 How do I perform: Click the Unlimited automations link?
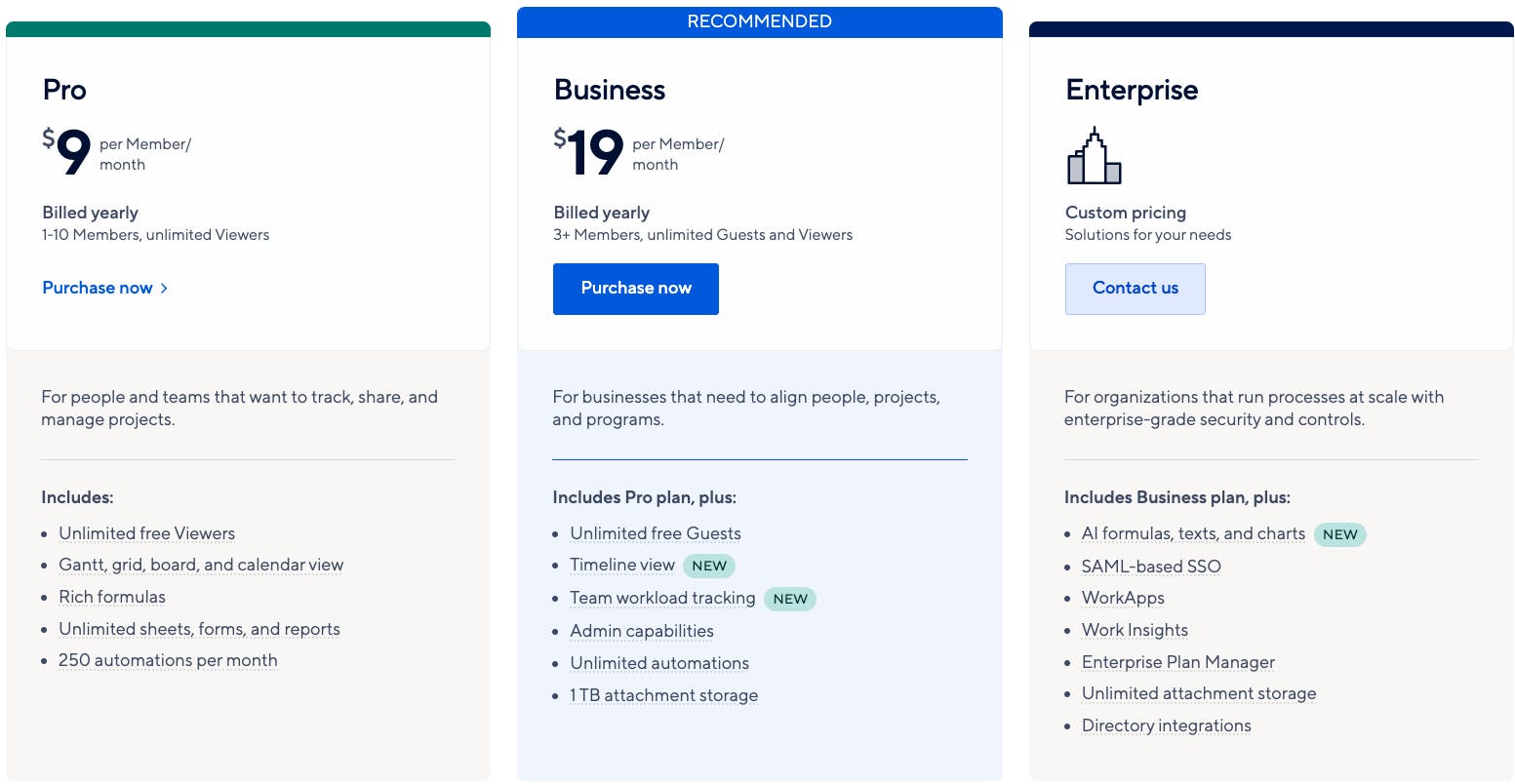(x=658, y=663)
